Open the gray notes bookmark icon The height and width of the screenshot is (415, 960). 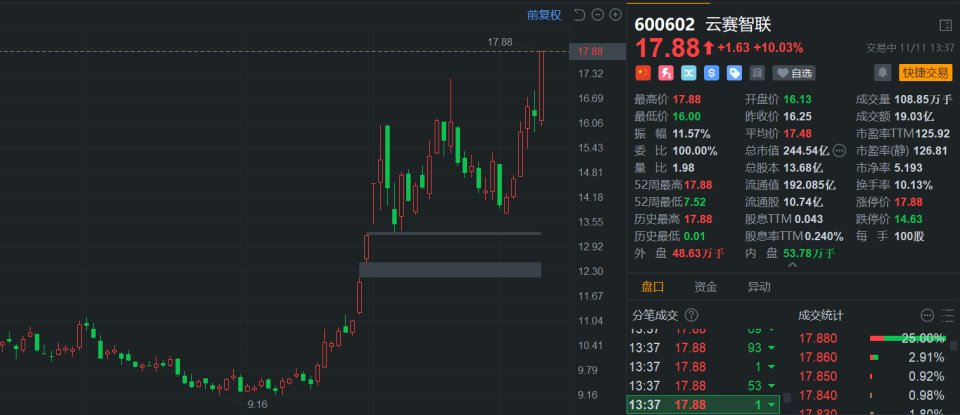click(x=757, y=73)
